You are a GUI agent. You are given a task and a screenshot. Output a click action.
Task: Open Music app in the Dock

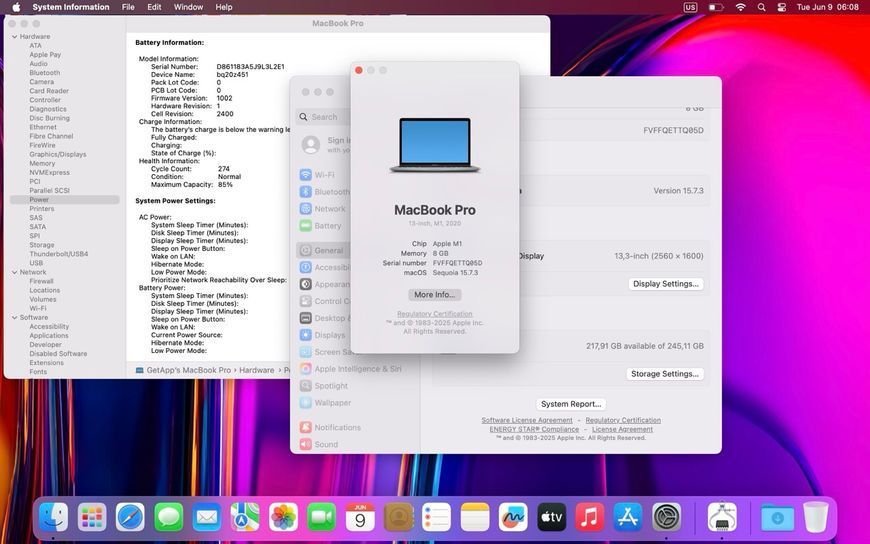[590, 517]
